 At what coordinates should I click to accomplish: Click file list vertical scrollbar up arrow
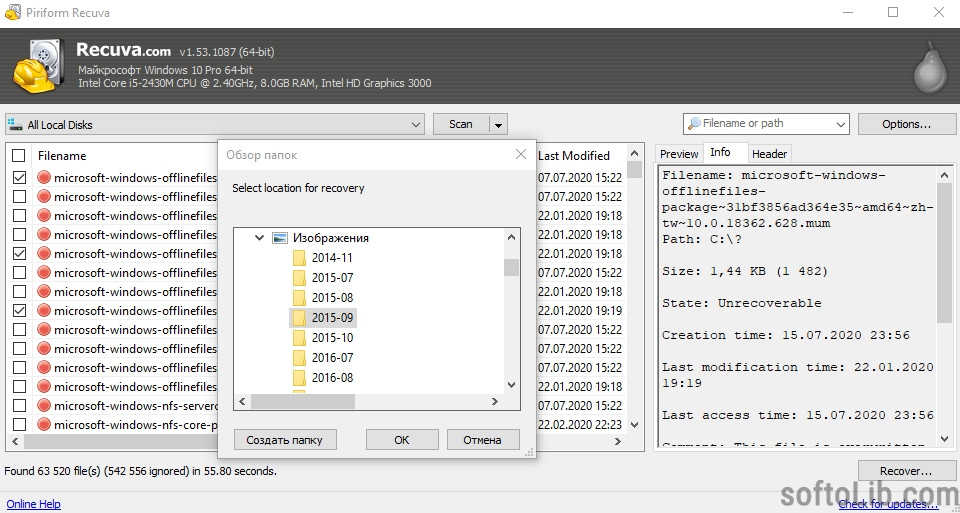pyautogui.click(x=634, y=153)
